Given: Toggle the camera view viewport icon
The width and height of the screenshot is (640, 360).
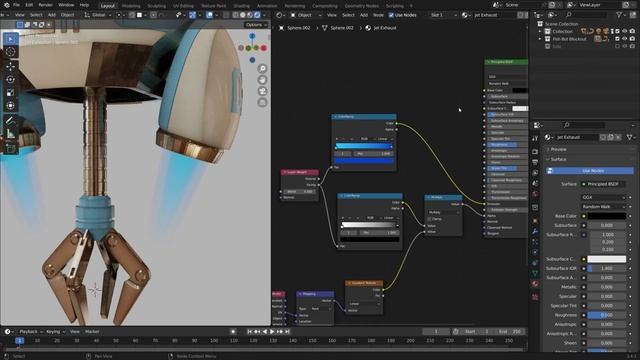Looking at the screenshot, I should point(262,91).
